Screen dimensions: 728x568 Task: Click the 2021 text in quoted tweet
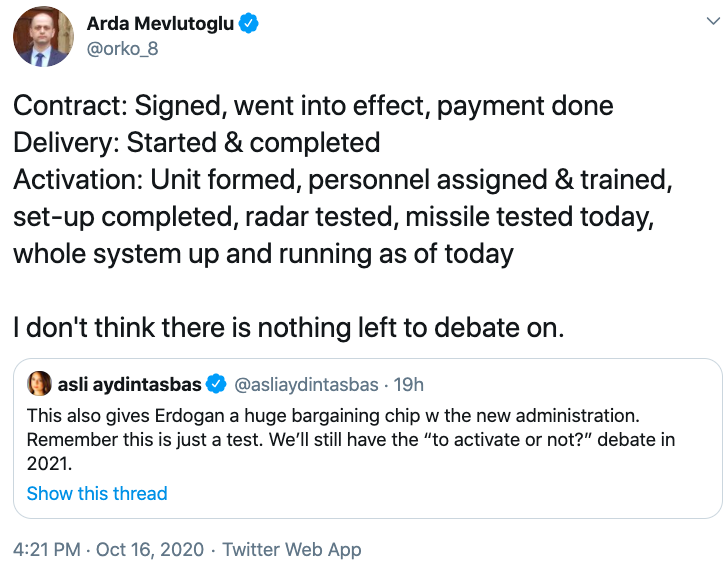pos(49,464)
